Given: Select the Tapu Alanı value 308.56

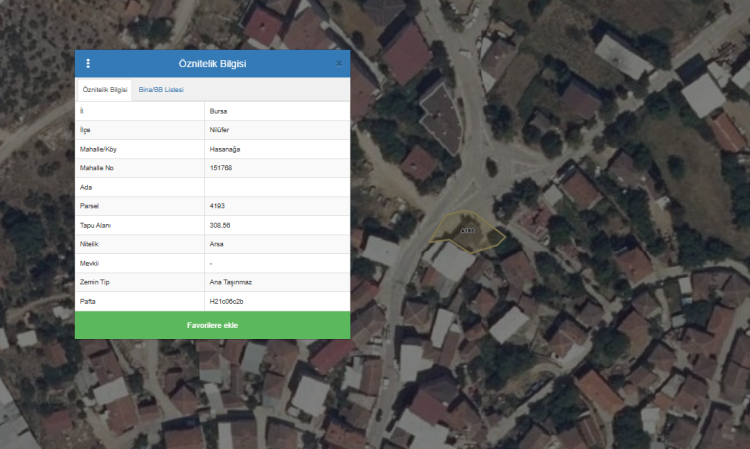Looking at the screenshot, I should (x=220, y=224).
